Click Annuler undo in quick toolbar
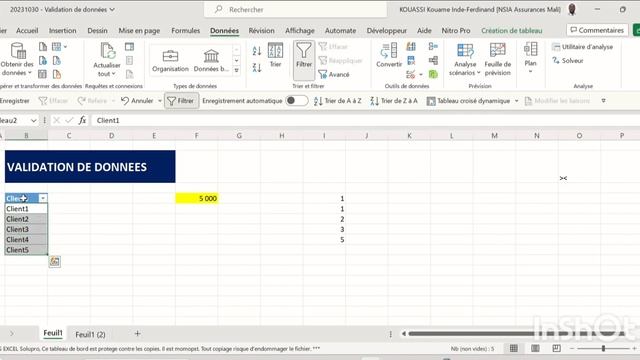 coord(137,100)
